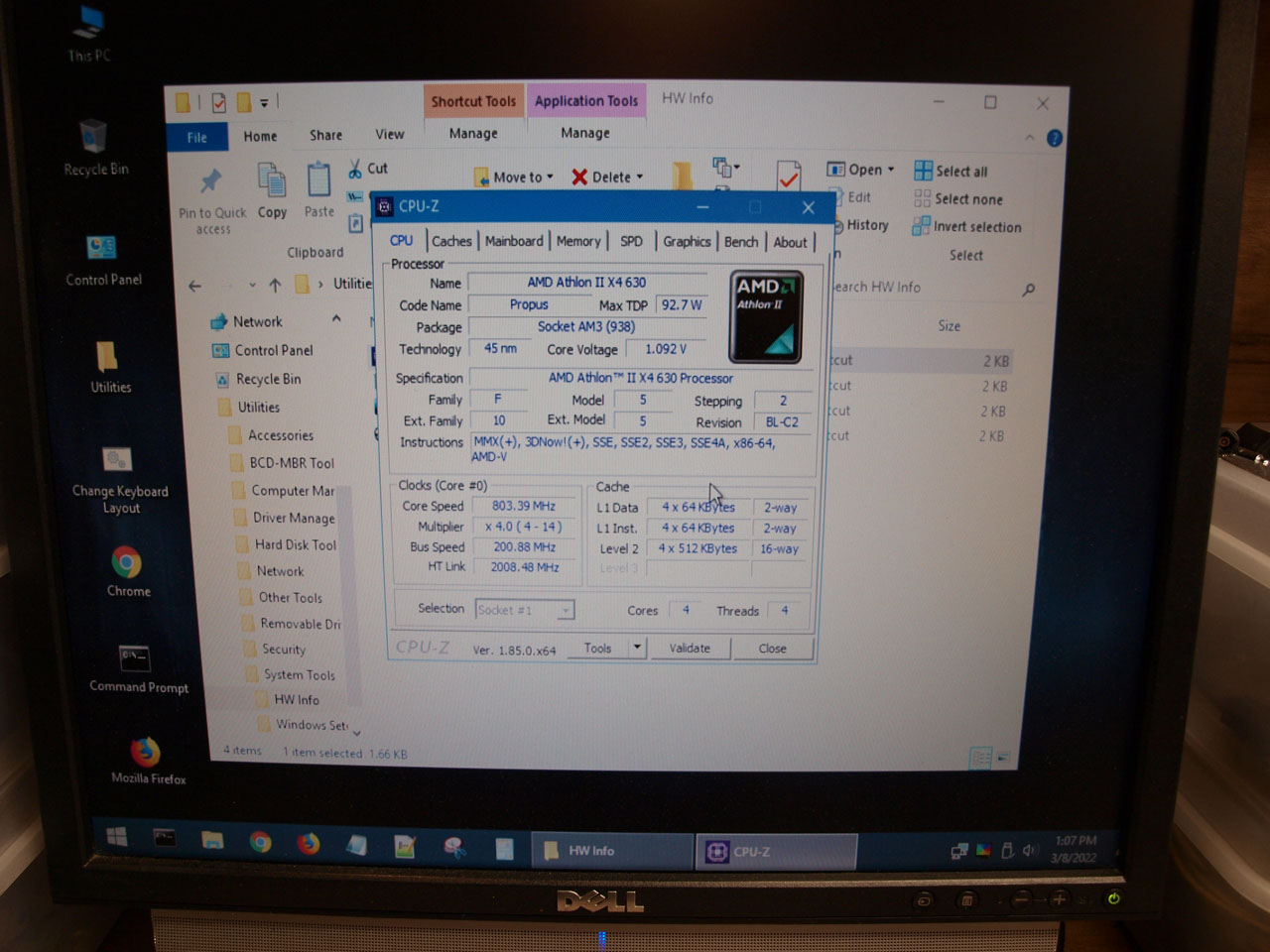1270x952 pixels.
Task: Click the Tools button in CPU-Z
Action: tap(597, 648)
